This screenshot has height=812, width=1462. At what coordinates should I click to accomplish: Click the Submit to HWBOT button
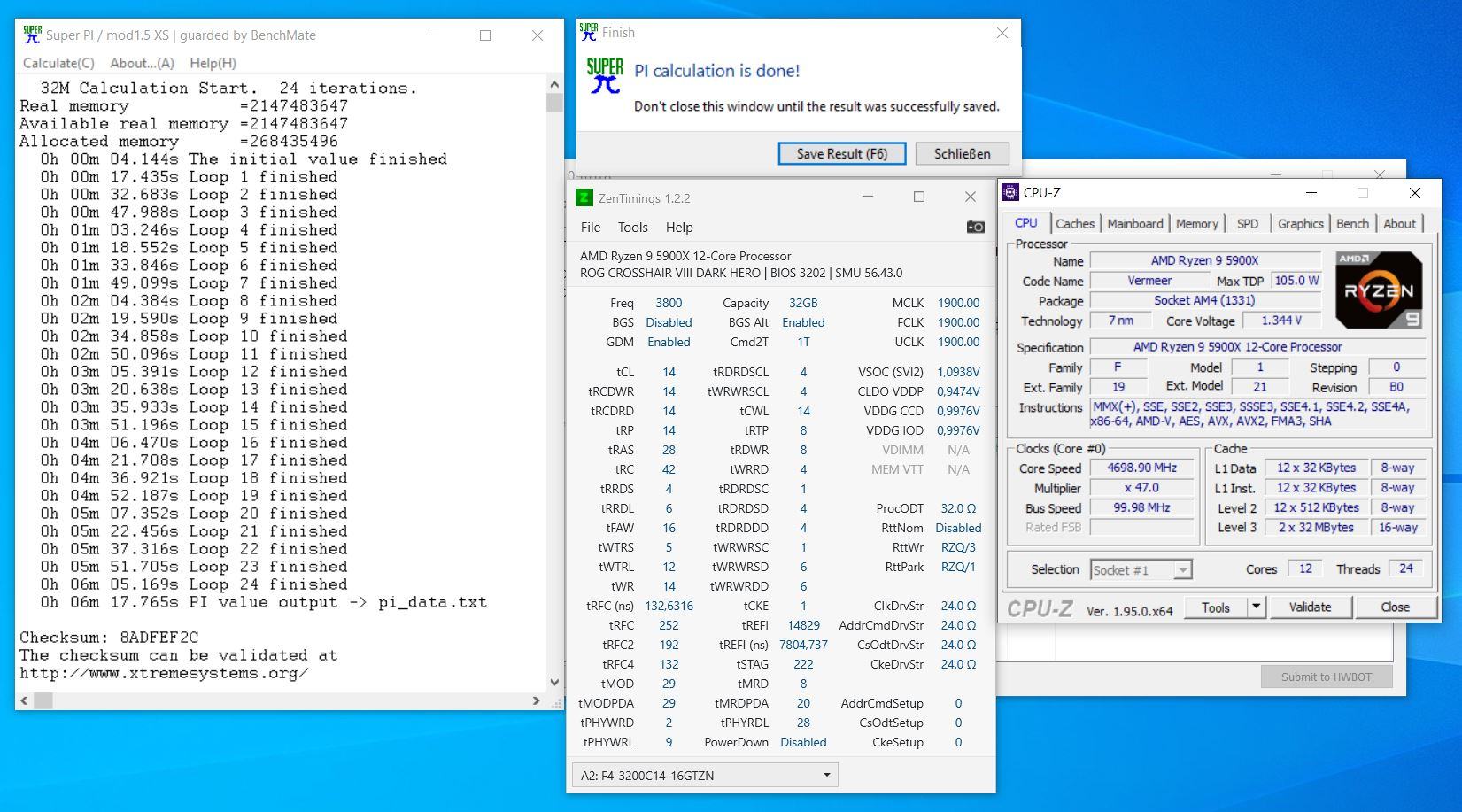[1327, 677]
